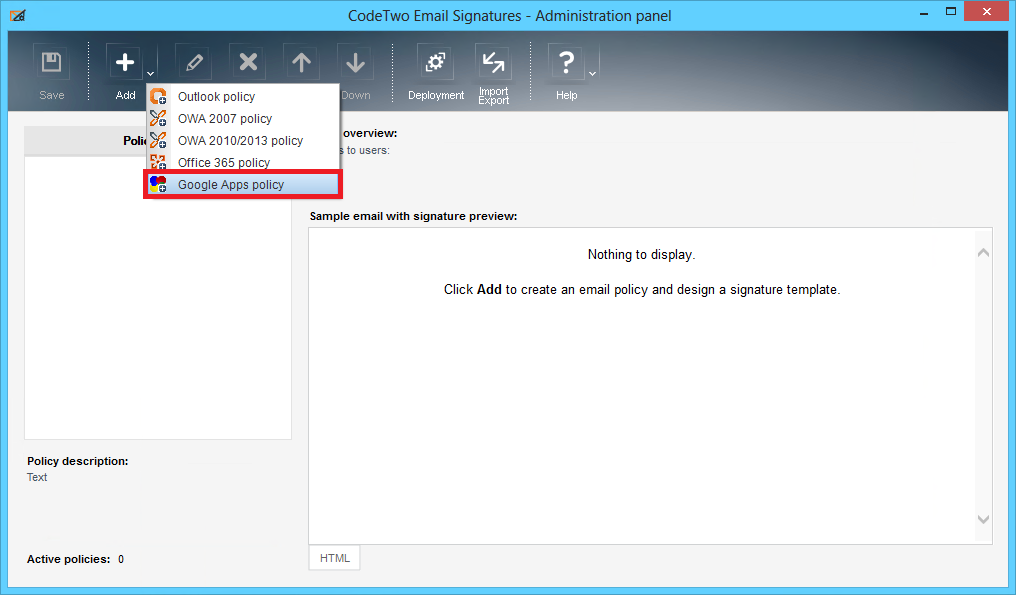The height and width of the screenshot is (595, 1016).
Task: Click preview scrollbar down arrow
Action: click(x=983, y=519)
